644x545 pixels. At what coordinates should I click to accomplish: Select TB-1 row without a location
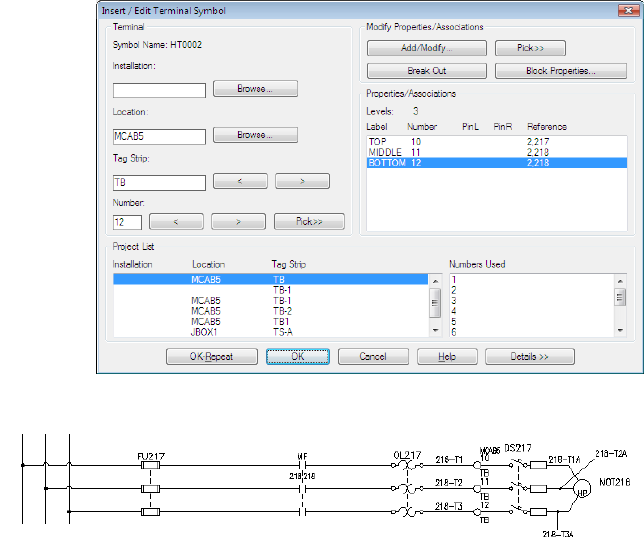coord(270,290)
